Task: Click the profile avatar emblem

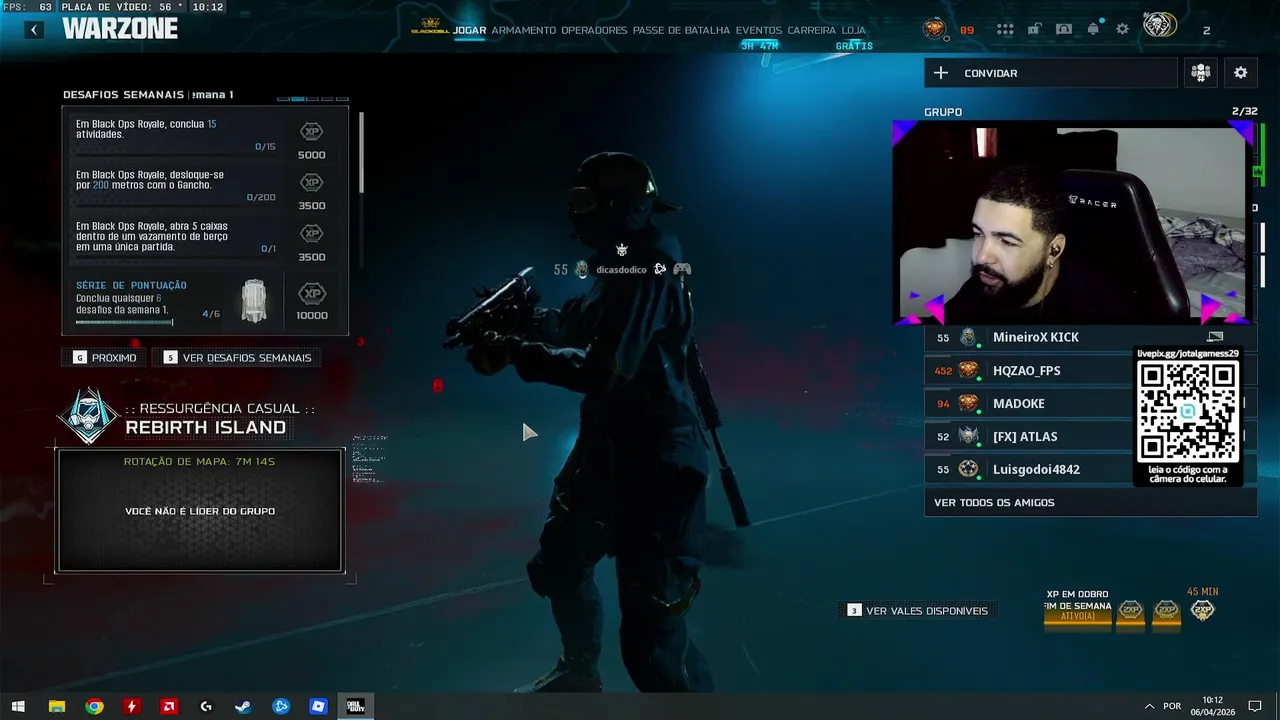Action: click(x=1160, y=26)
